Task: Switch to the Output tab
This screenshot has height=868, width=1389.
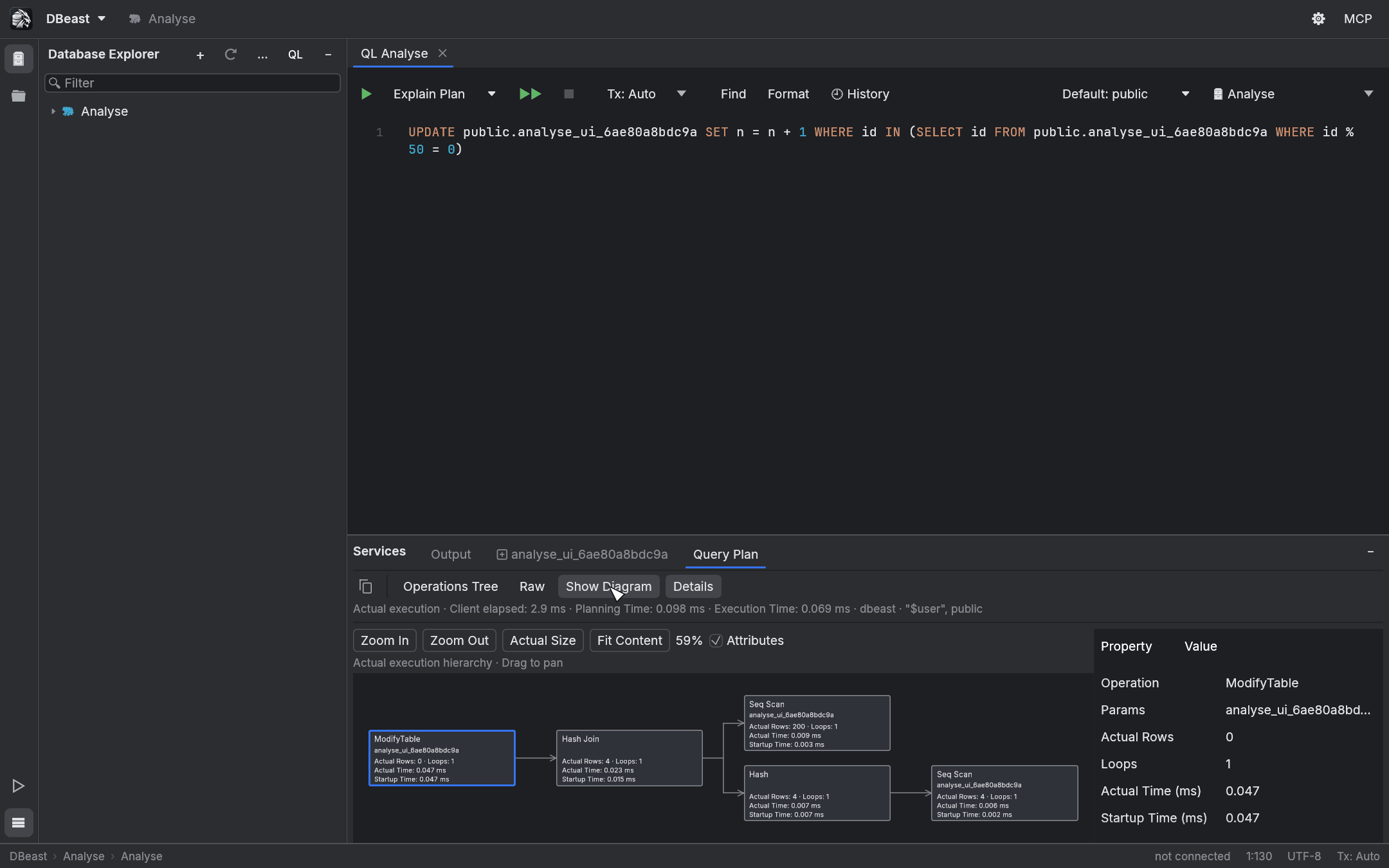Action: pos(450,554)
